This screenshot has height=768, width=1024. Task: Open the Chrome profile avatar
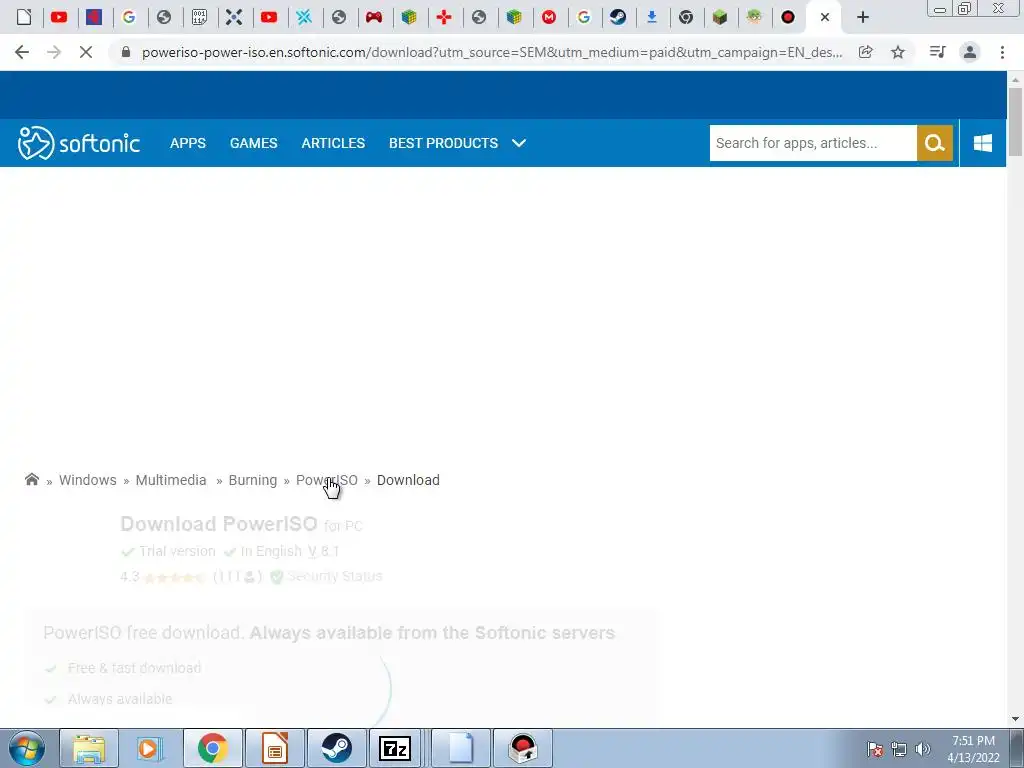click(970, 52)
